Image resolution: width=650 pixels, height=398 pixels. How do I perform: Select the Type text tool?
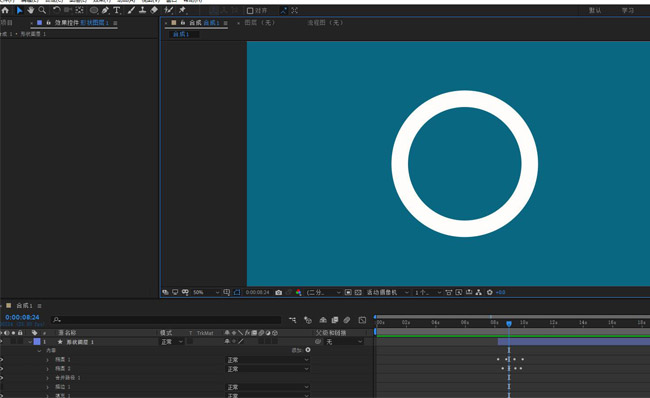(x=116, y=10)
